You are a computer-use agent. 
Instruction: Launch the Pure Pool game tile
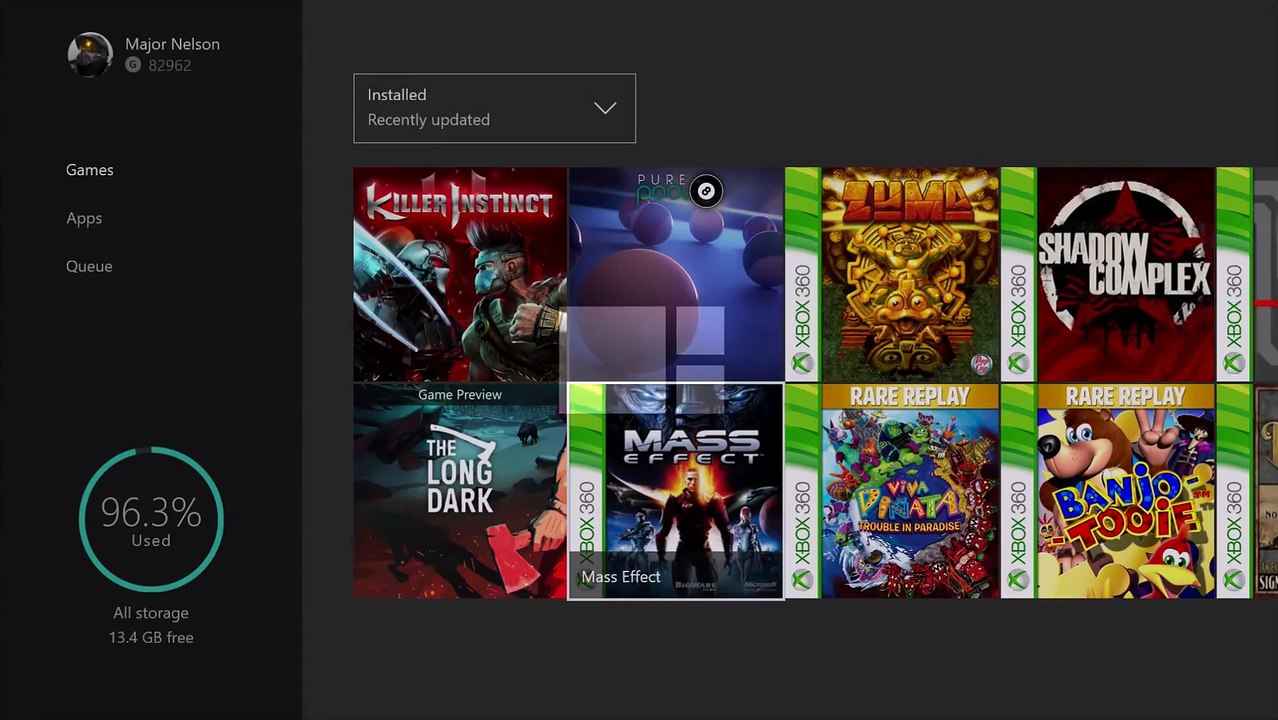(x=676, y=275)
